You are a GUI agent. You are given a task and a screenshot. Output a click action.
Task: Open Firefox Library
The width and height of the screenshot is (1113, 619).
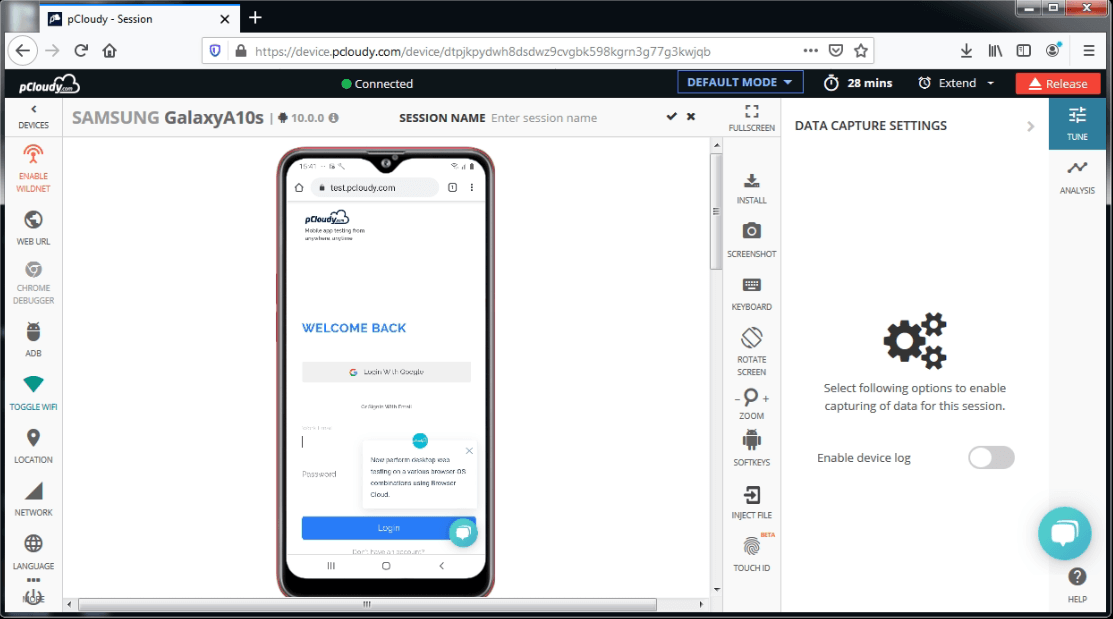pos(995,50)
